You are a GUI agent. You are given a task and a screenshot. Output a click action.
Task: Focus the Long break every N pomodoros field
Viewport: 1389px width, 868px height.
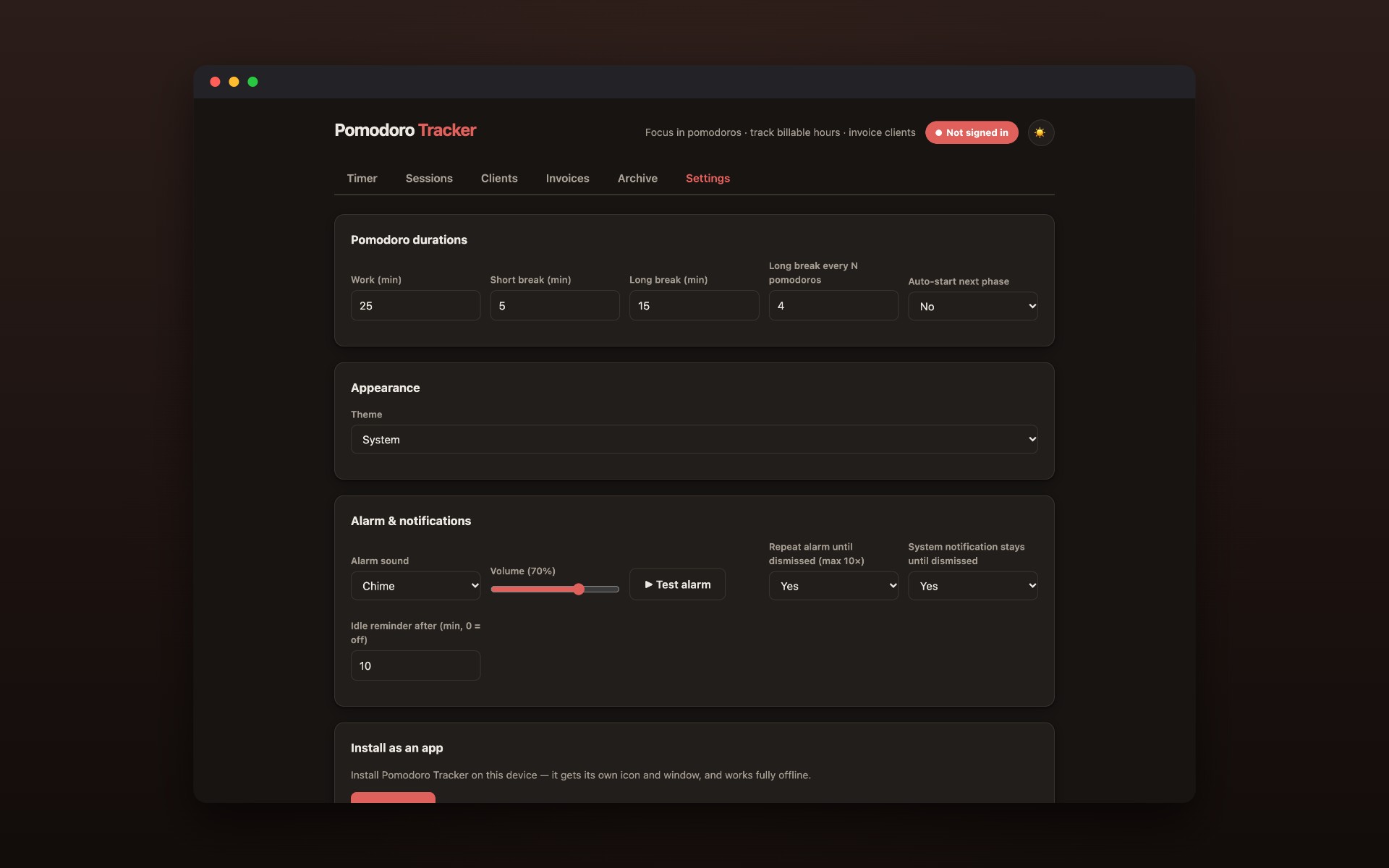(833, 305)
